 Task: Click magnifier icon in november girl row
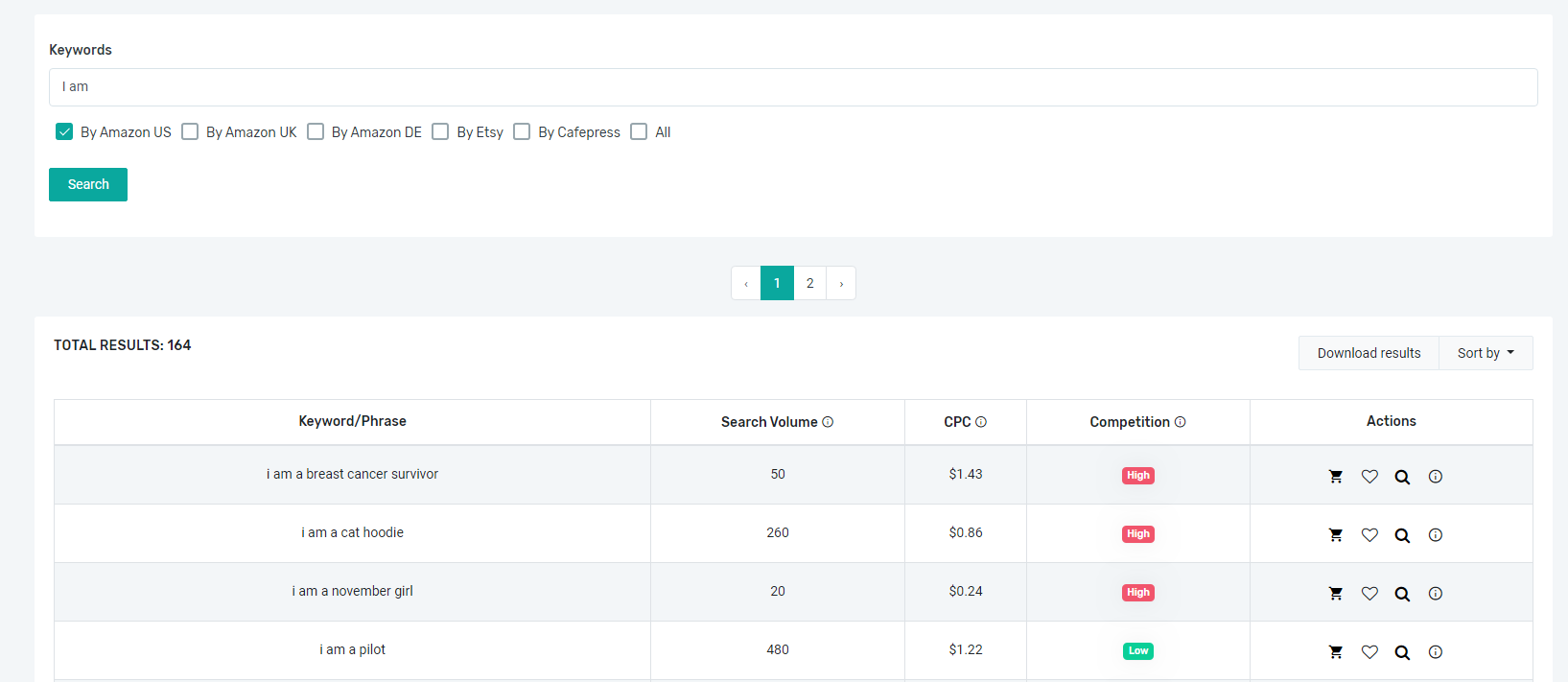pos(1402,594)
